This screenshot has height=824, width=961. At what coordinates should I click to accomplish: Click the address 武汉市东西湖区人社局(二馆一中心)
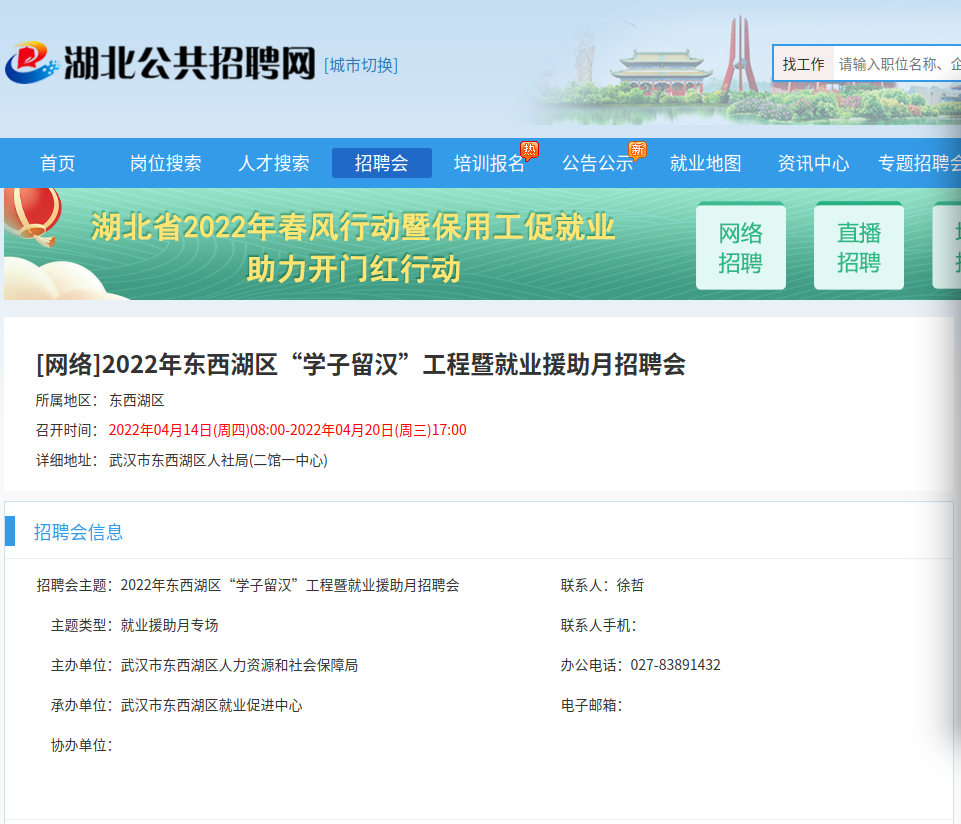point(218,460)
